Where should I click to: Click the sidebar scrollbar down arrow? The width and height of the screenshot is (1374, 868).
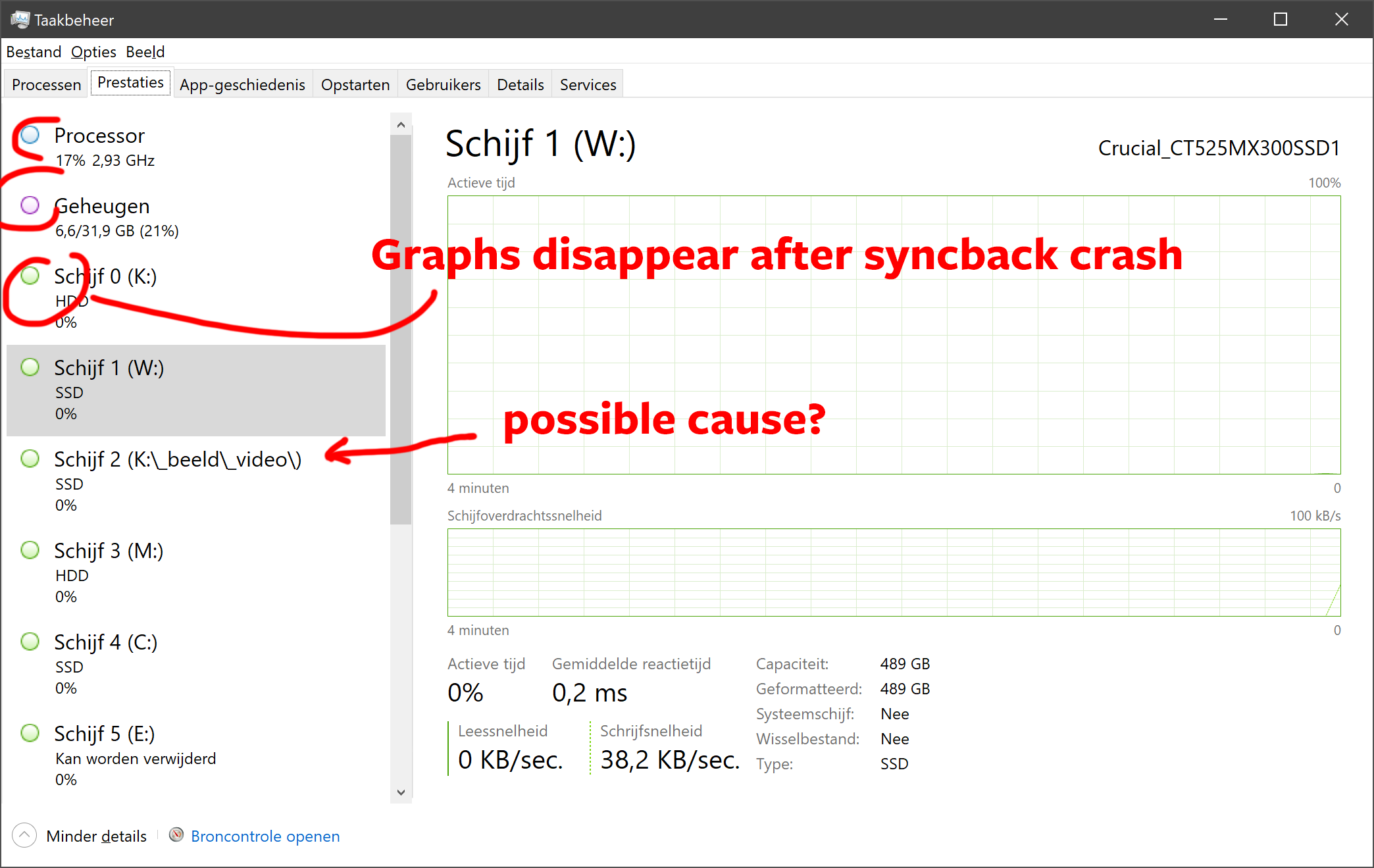[401, 792]
